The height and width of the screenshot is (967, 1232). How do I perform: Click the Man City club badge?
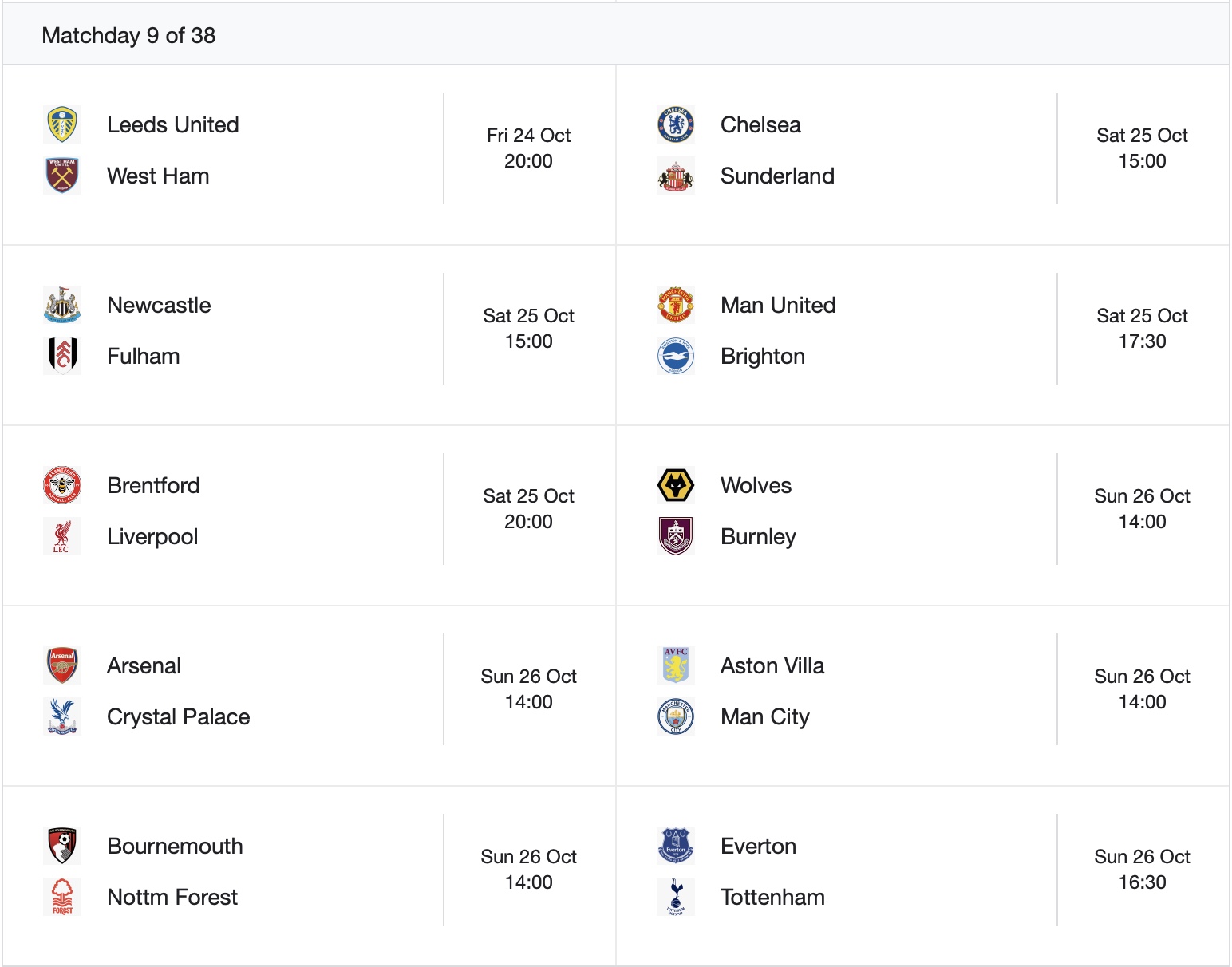(x=676, y=716)
